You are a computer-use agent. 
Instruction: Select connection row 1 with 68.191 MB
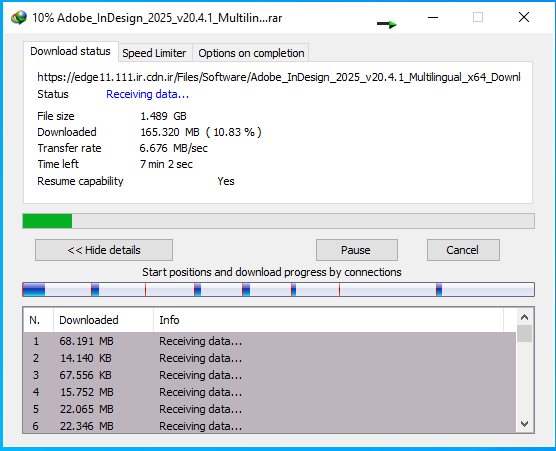pos(269,341)
